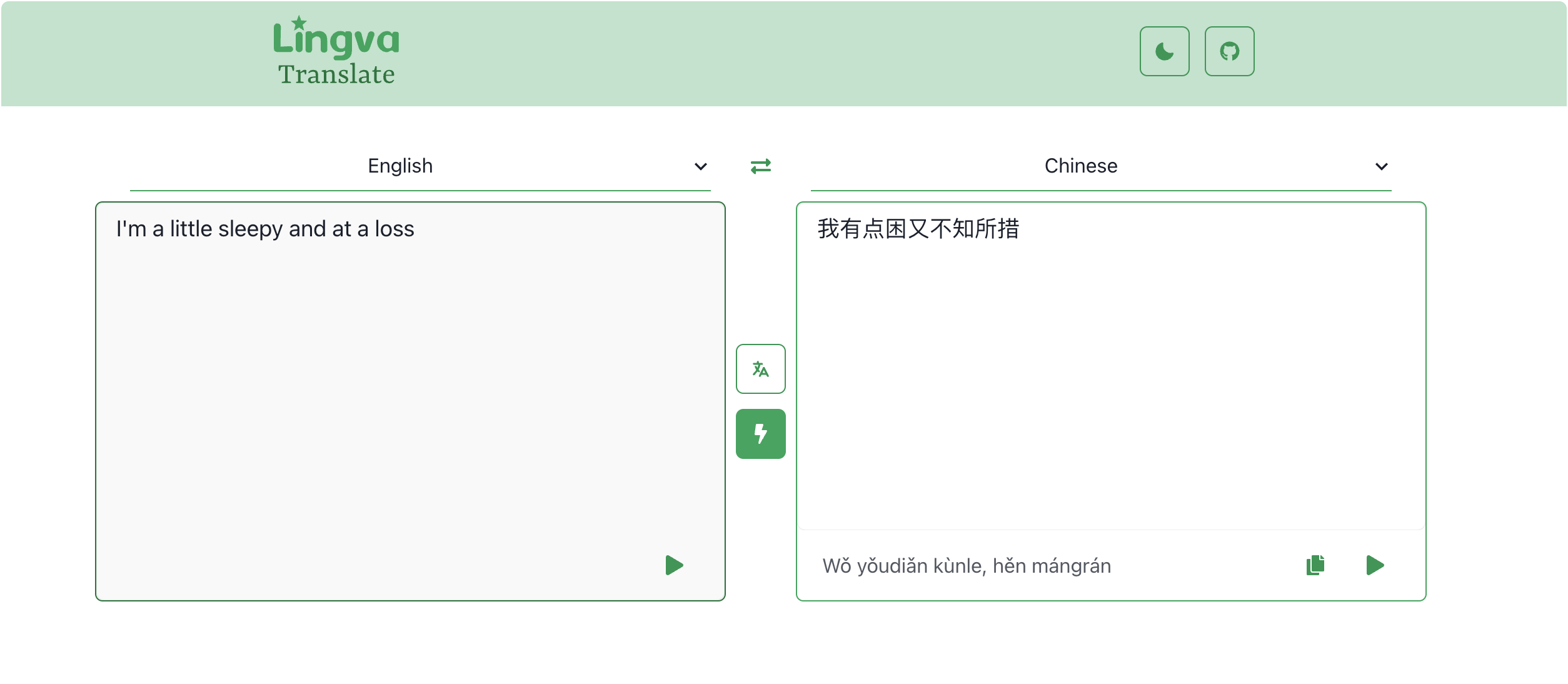Click the translate button icon
This screenshot has height=684, width=1568.
(x=761, y=369)
